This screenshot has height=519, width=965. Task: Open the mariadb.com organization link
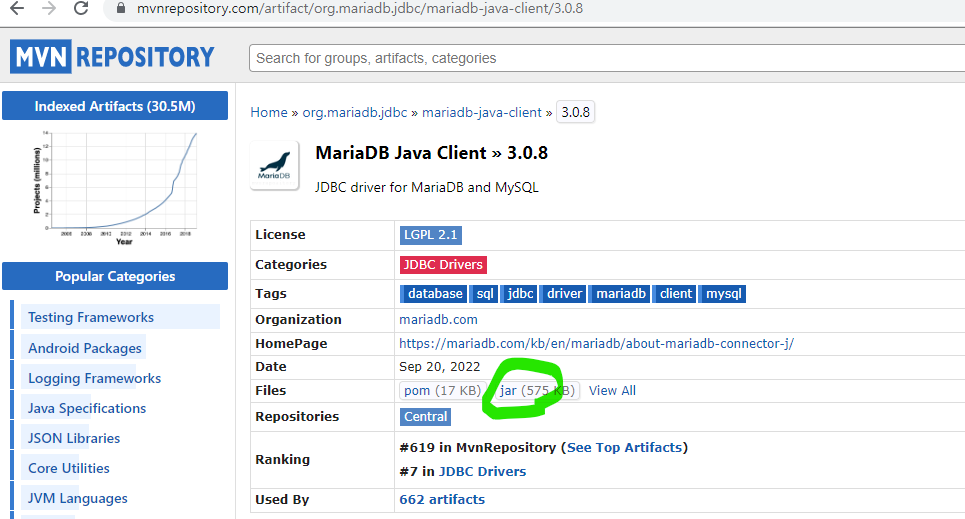(x=438, y=320)
